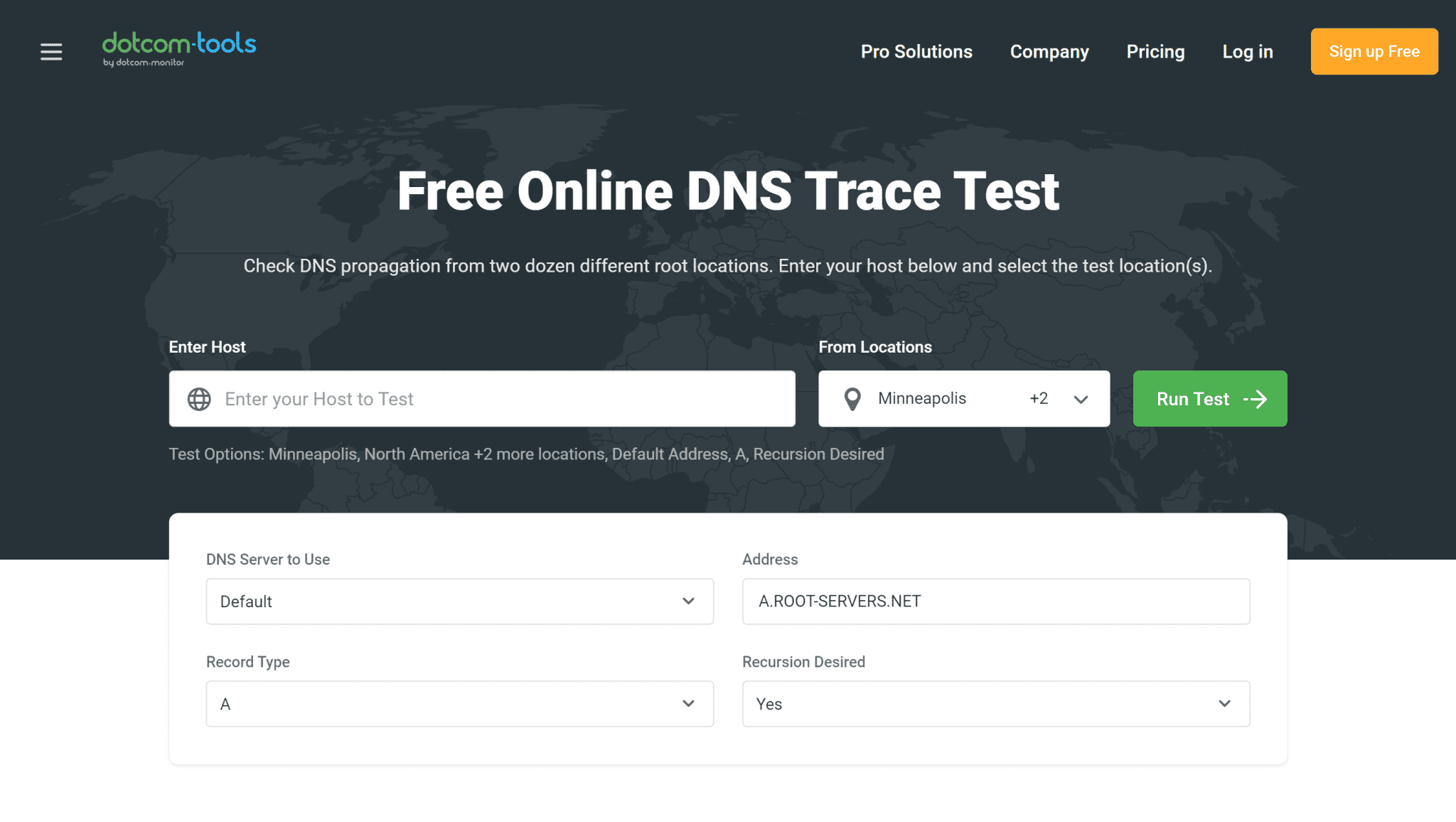Open the Pricing menu item
This screenshot has height=822, width=1456.
pyautogui.click(x=1155, y=51)
